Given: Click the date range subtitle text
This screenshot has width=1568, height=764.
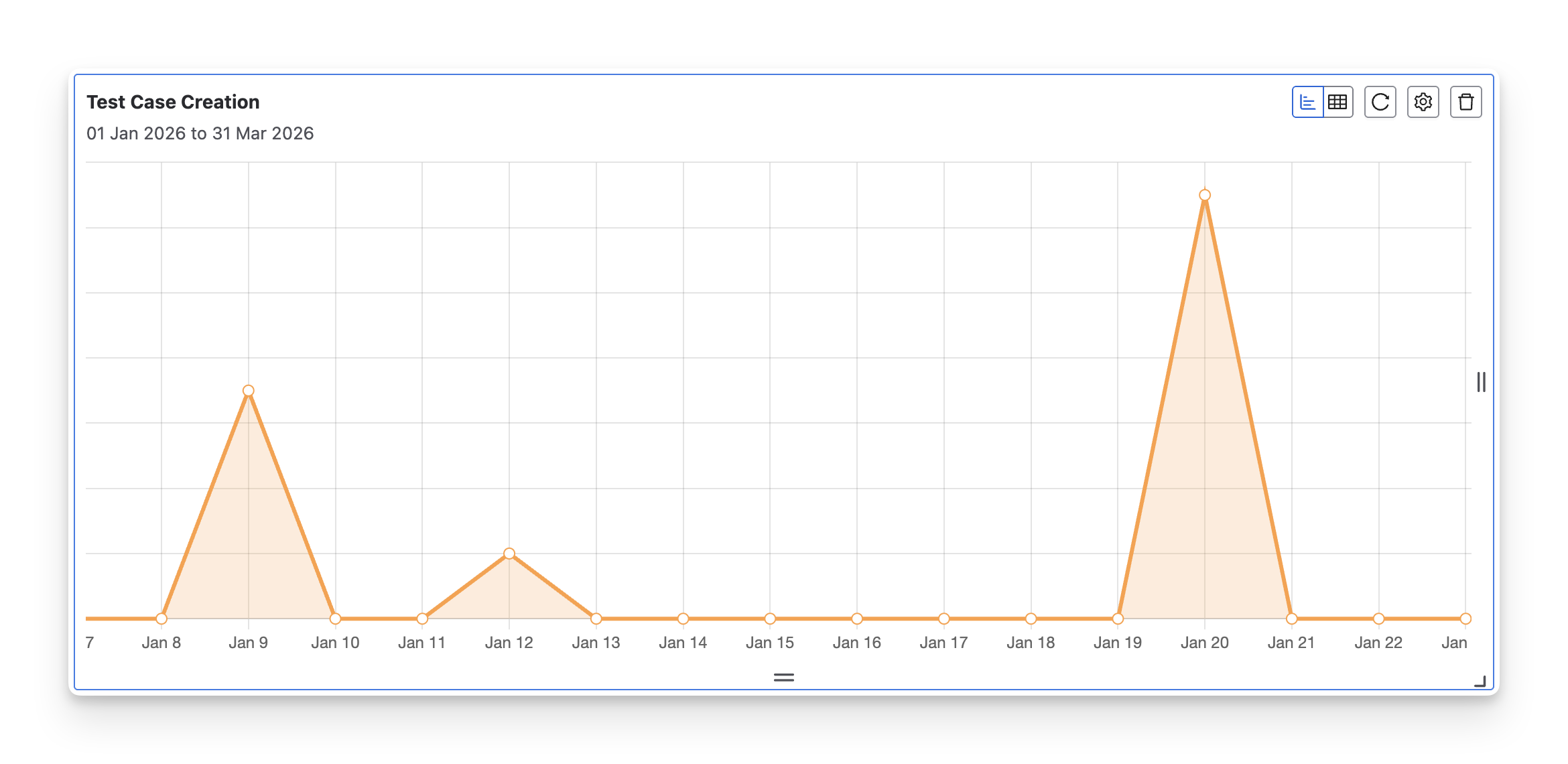Looking at the screenshot, I should tap(200, 133).
